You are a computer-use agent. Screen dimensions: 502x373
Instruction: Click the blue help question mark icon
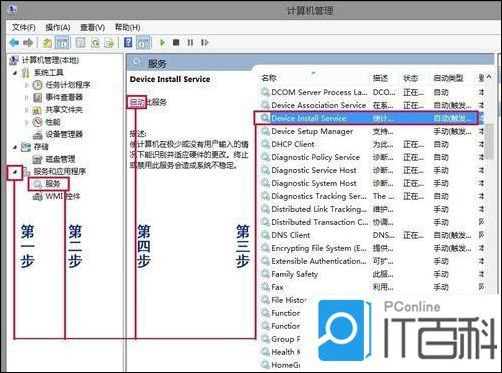click(x=128, y=43)
